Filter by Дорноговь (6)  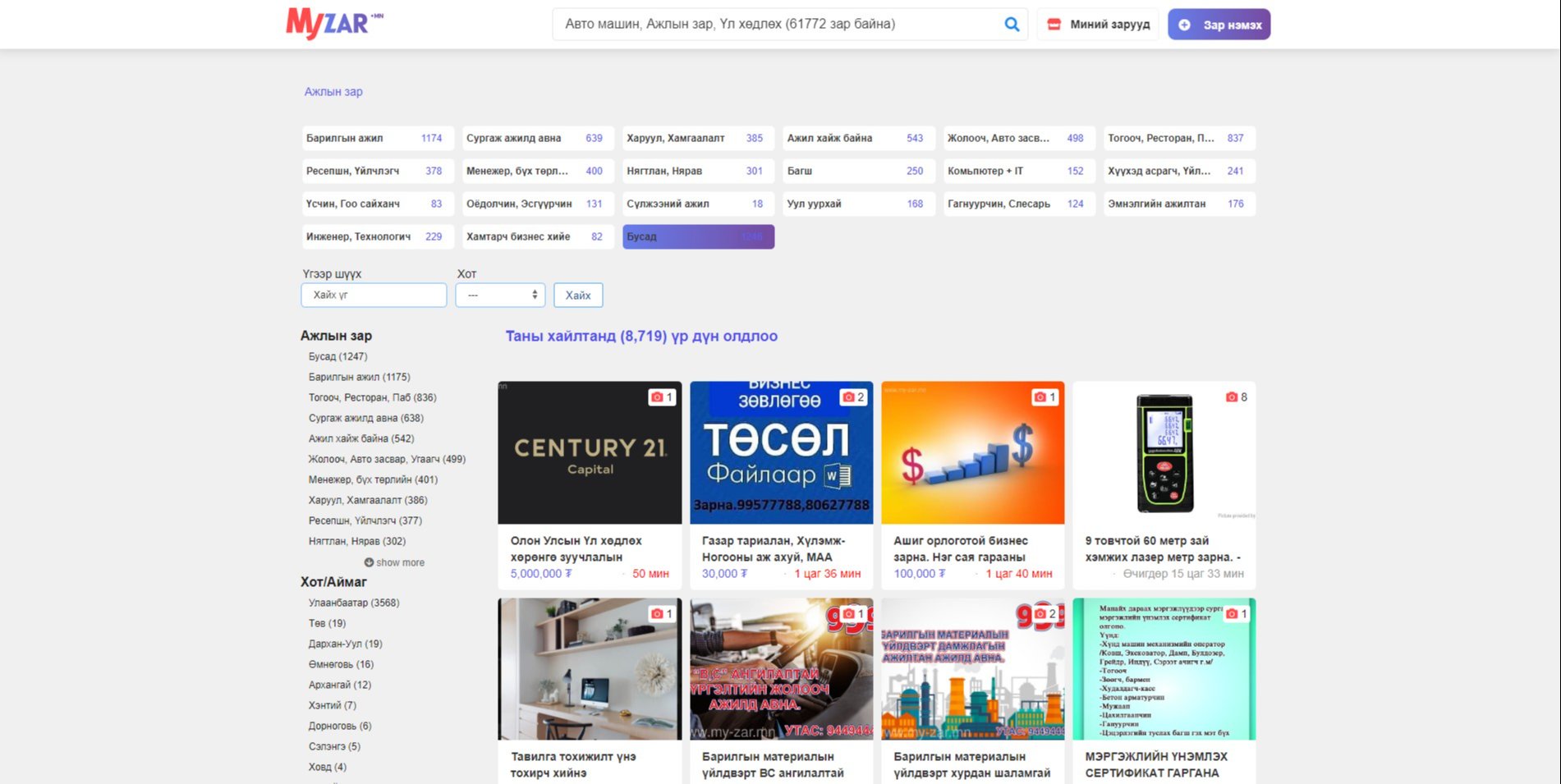click(x=340, y=726)
